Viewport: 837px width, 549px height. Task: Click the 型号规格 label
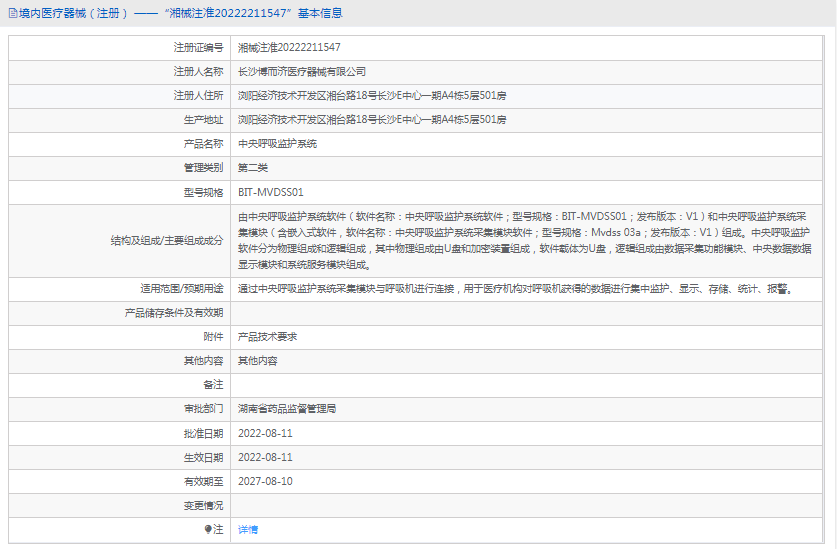coord(203,192)
